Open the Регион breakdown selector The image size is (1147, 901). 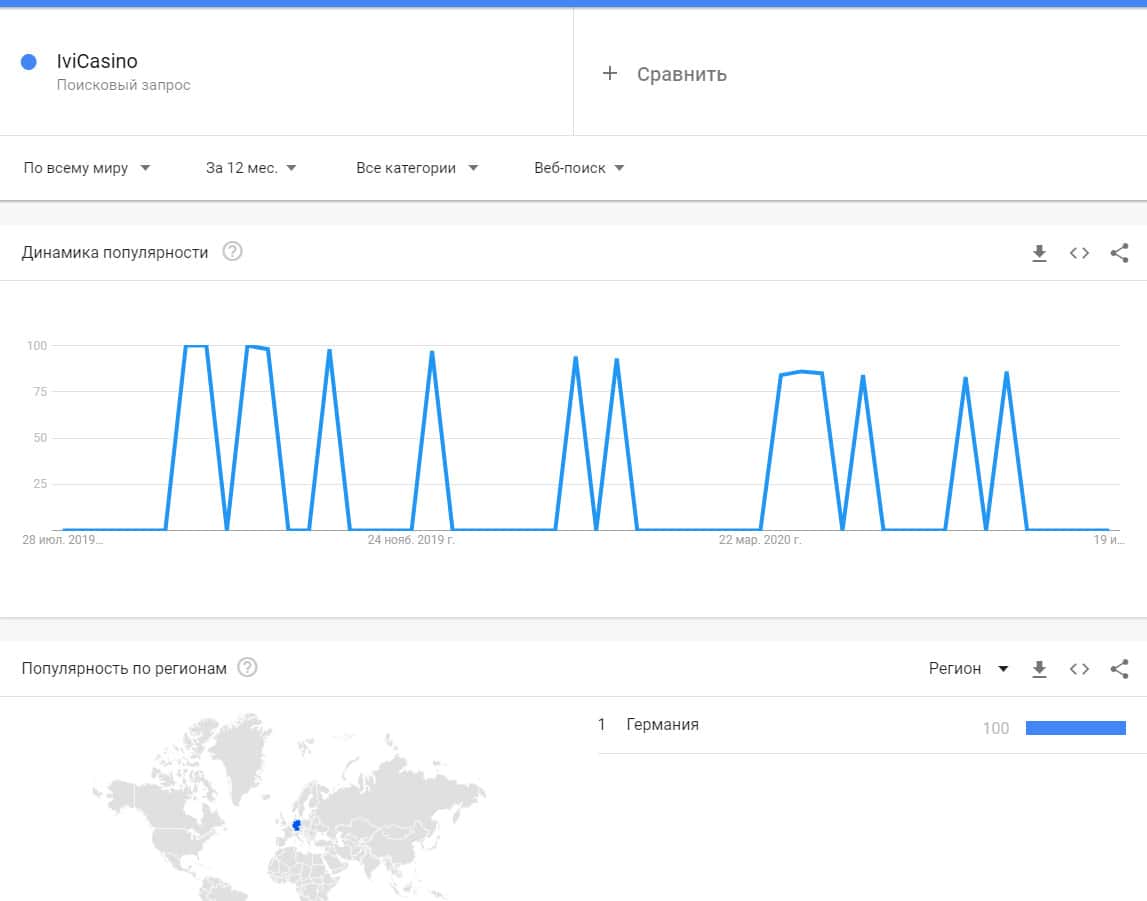pyautogui.click(x=968, y=669)
